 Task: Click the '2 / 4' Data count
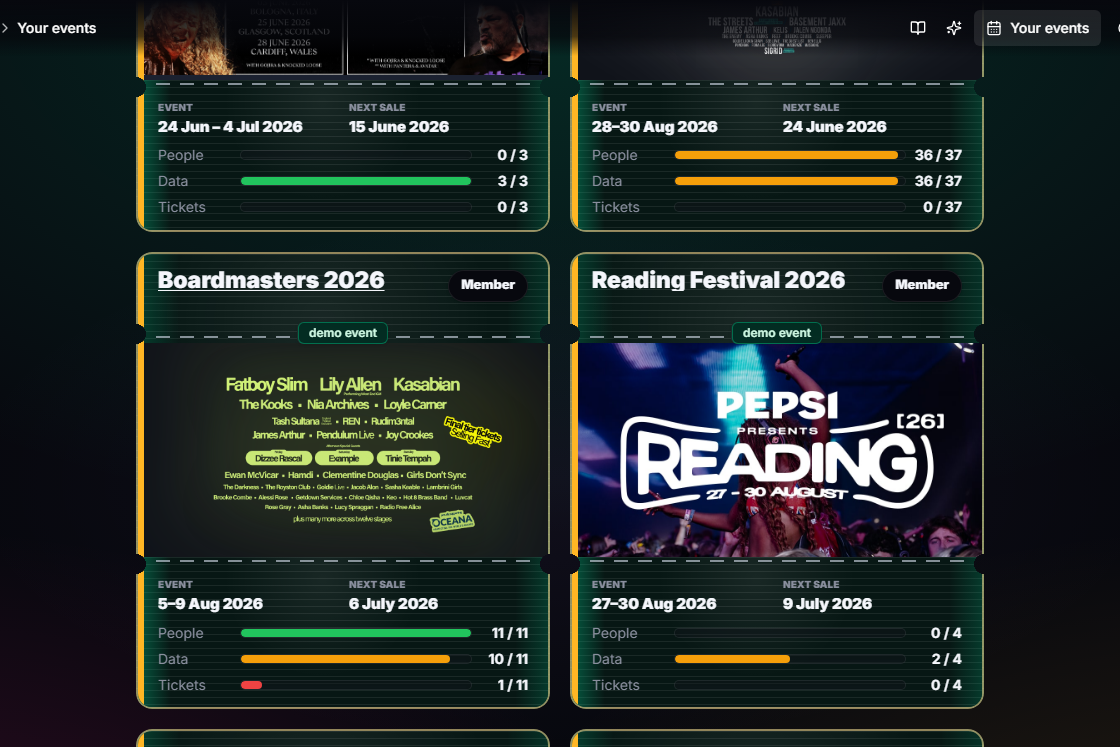(946, 659)
